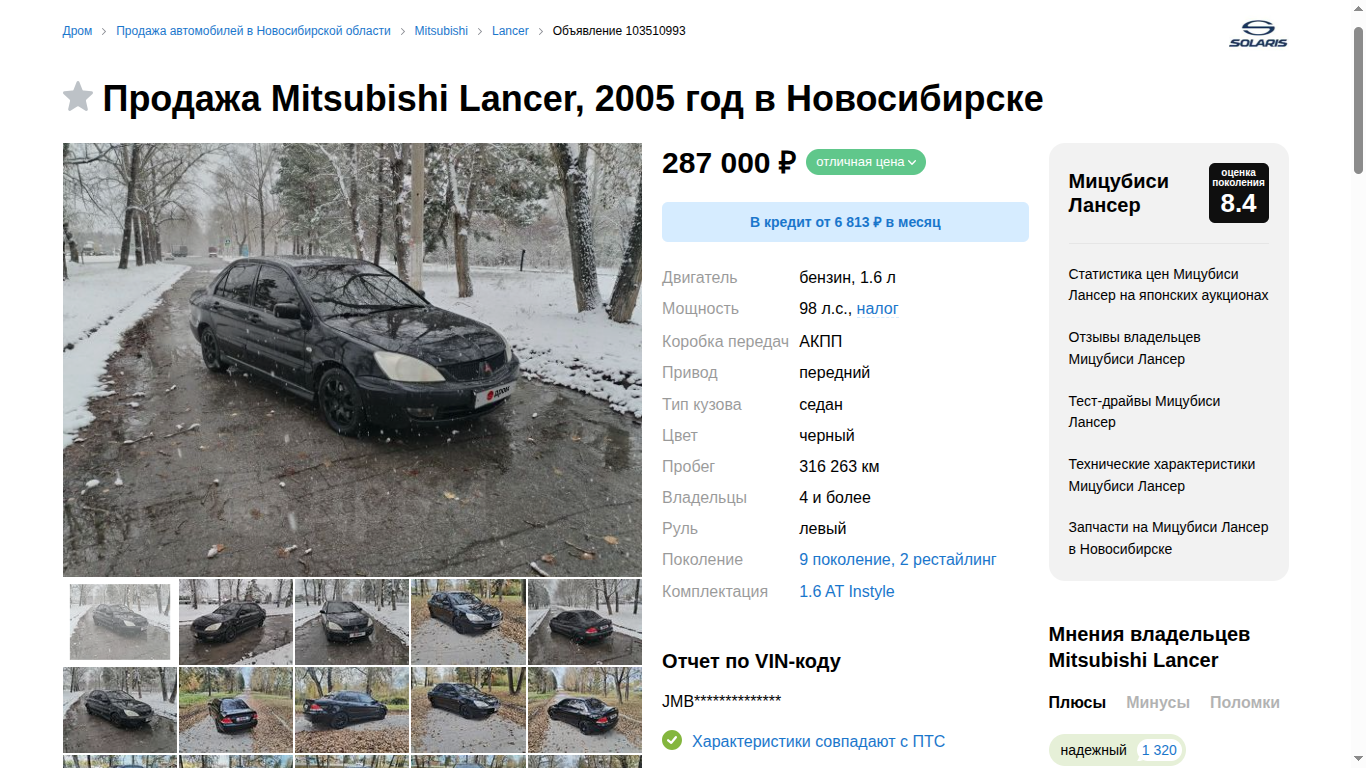The width and height of the screenshot is (1366, 768).
Task: Expand the 'отличная цена' price dropdown
Action: pos(866,162)
